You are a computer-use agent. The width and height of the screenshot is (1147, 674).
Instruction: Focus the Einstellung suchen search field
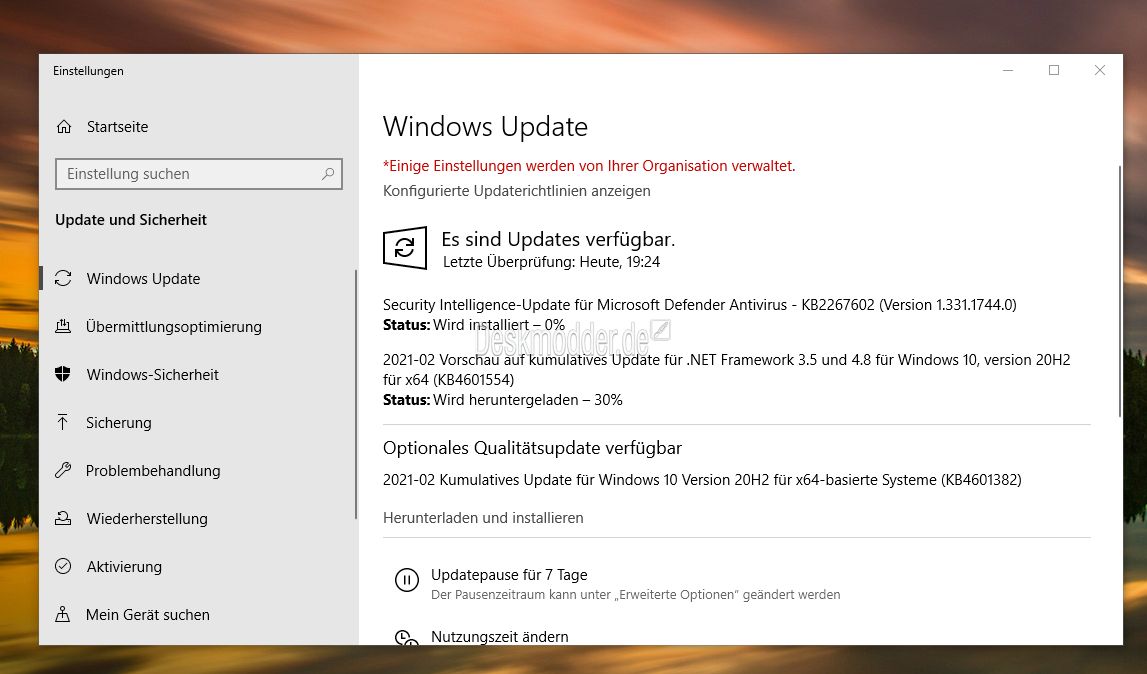199,173
